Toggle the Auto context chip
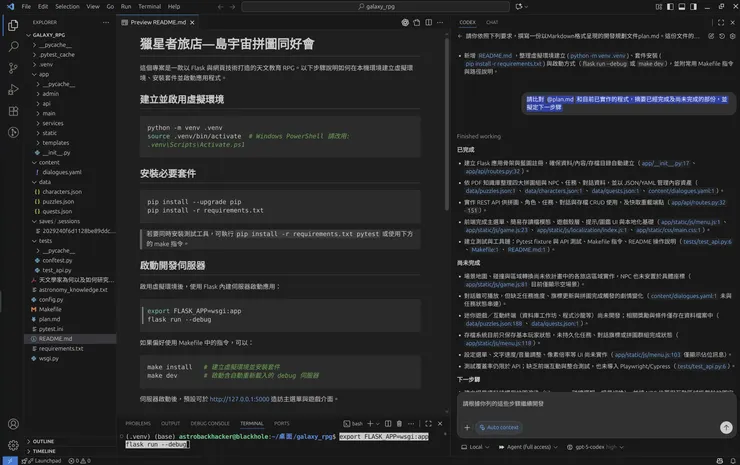 coord(499,427)
